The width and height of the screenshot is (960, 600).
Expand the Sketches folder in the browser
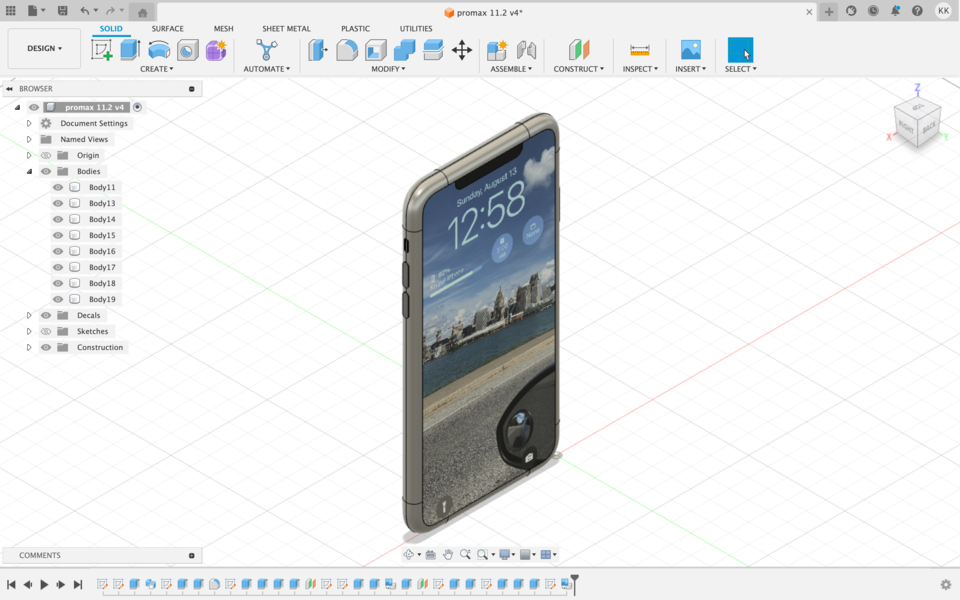(28, 331)
